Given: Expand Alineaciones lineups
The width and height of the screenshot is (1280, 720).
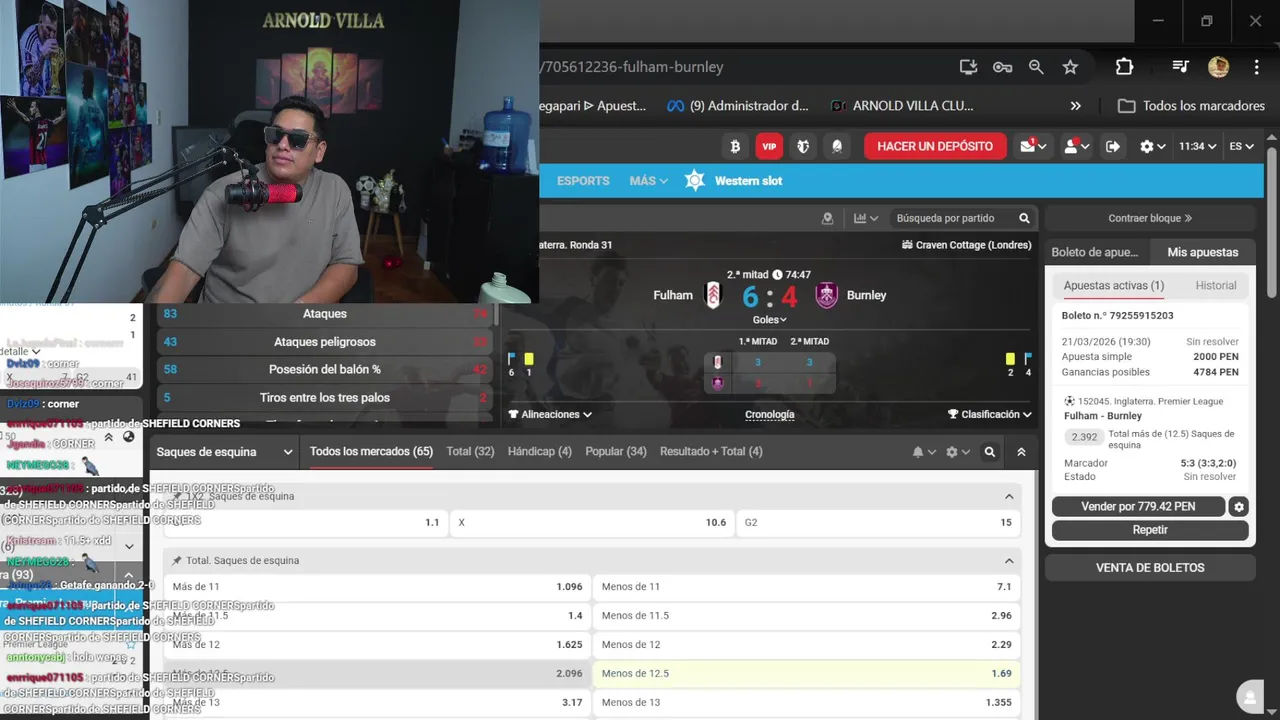Looking at the screenshot, I should [x=550, y=414].
